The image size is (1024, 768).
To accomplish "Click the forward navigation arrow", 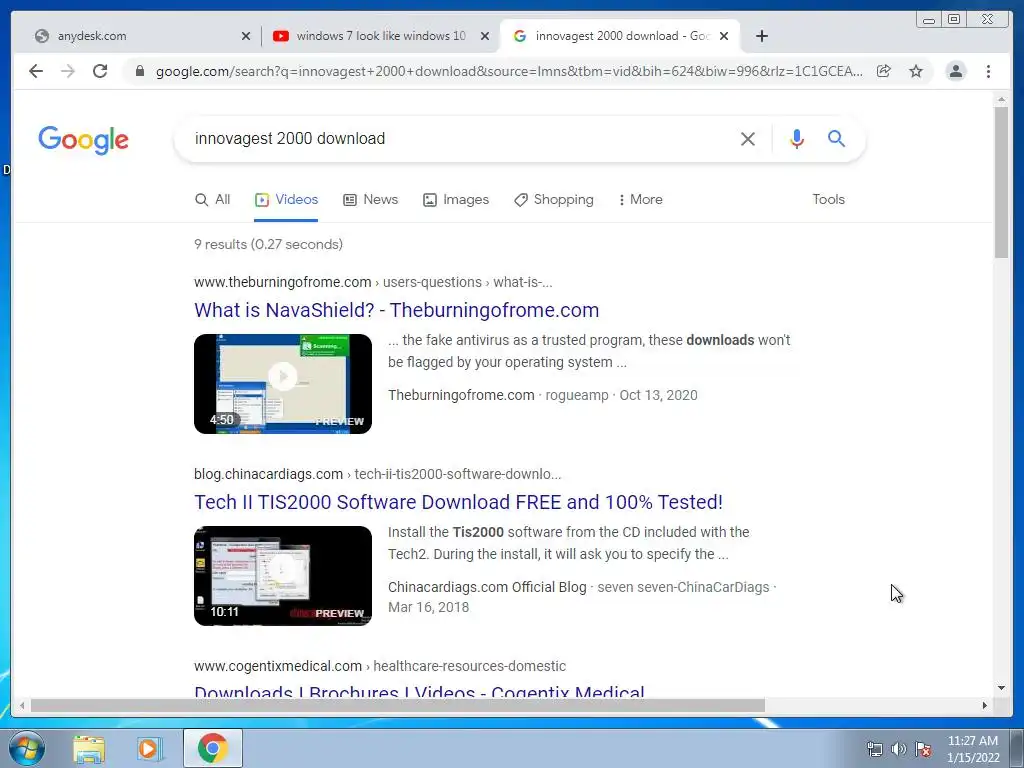I will 68,71.
